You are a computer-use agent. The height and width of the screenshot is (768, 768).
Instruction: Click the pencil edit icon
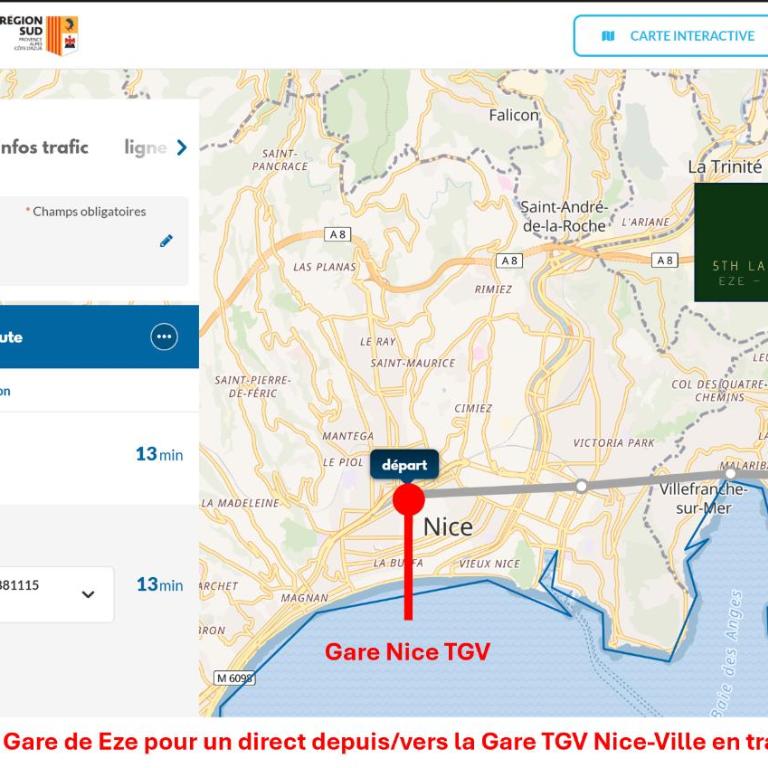click(x=166, y=241)
